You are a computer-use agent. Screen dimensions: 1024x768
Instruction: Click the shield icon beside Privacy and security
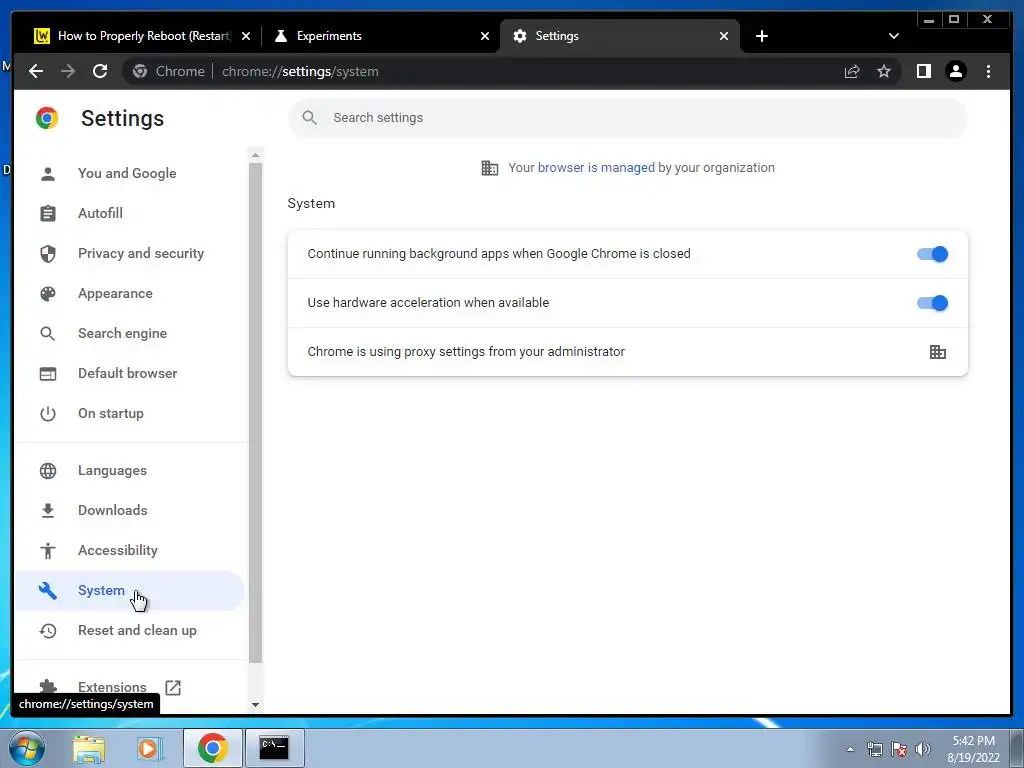(x=48, y=253)
